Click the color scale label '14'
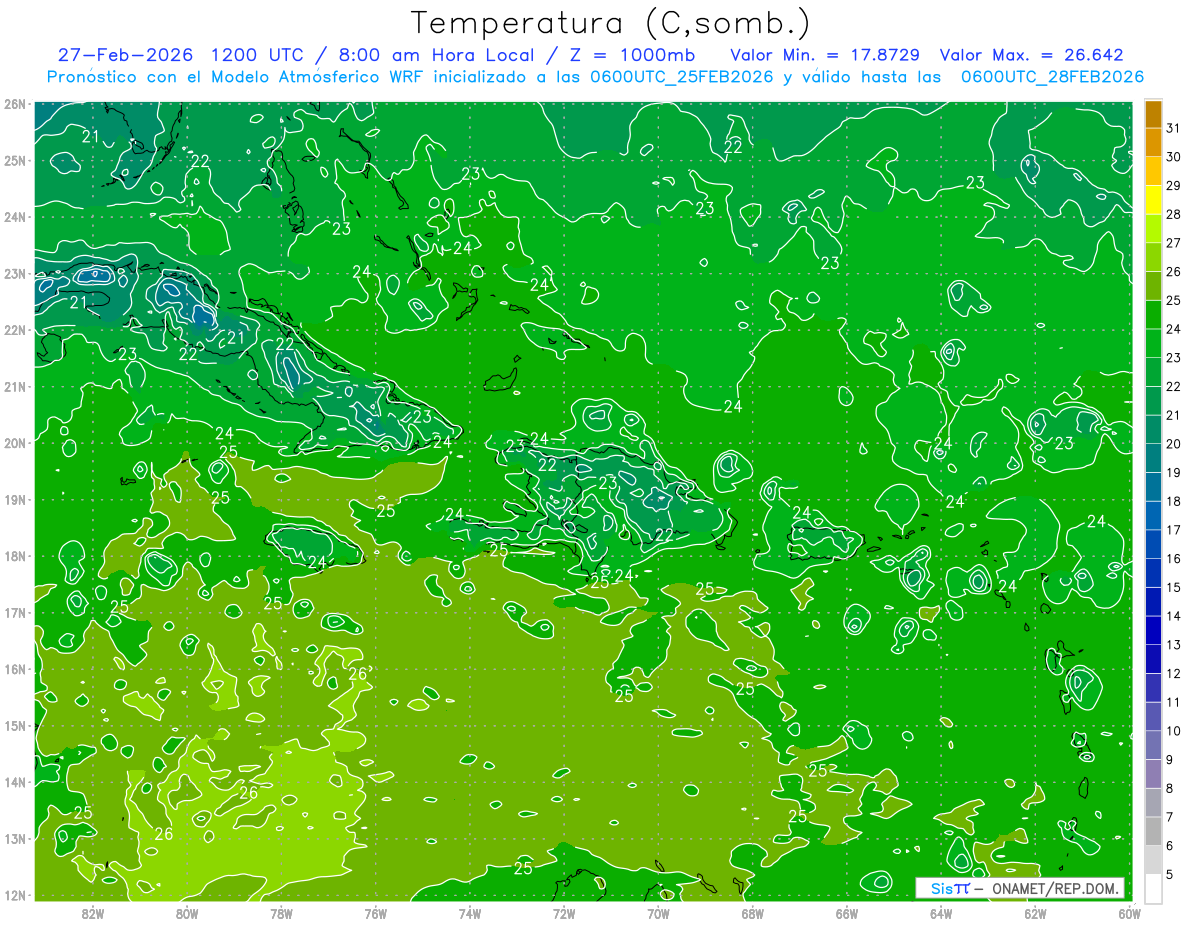1200x927 pixels. [1174, 617]
